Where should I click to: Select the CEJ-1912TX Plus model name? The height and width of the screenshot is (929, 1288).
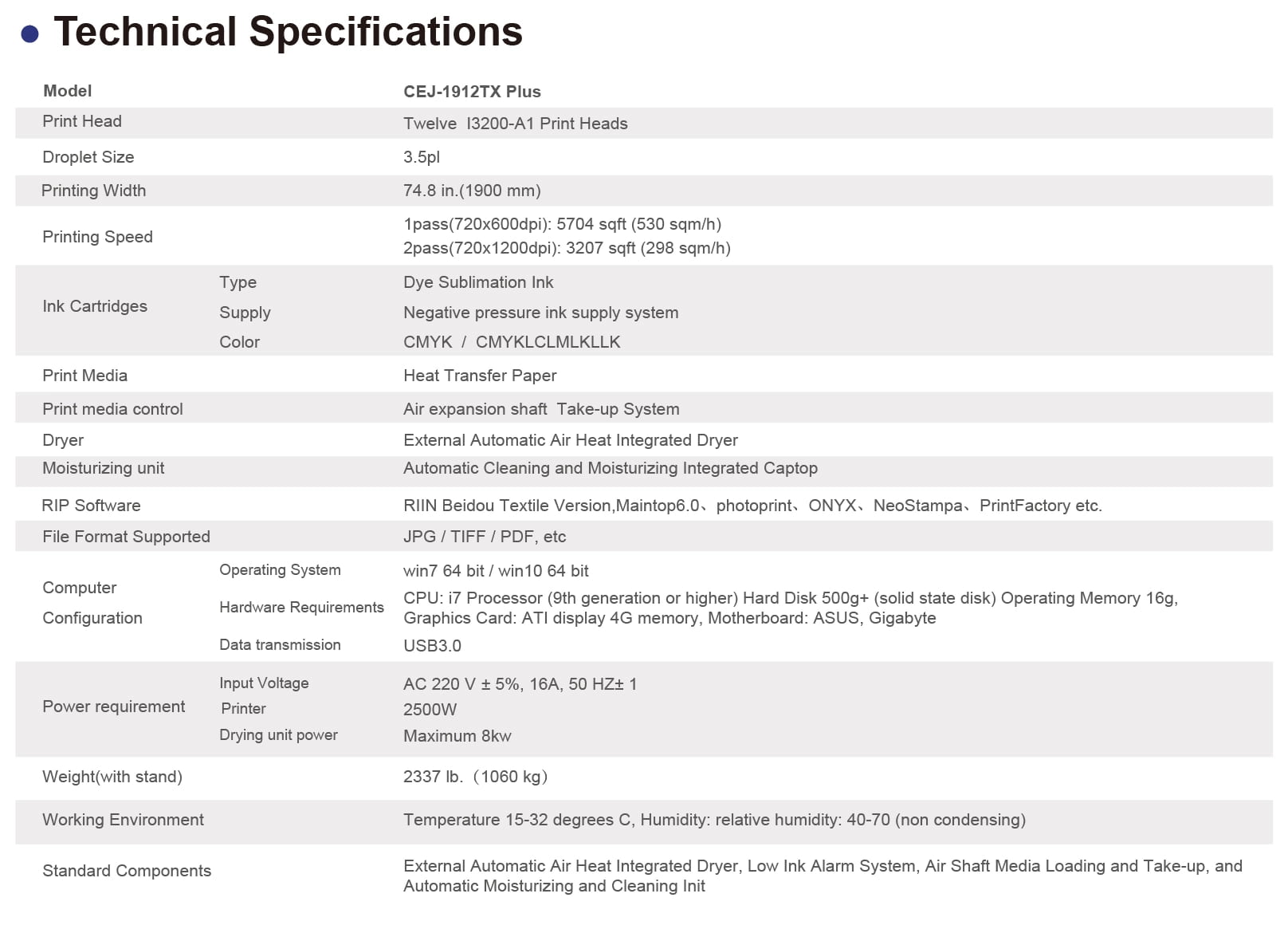(472, 92)
